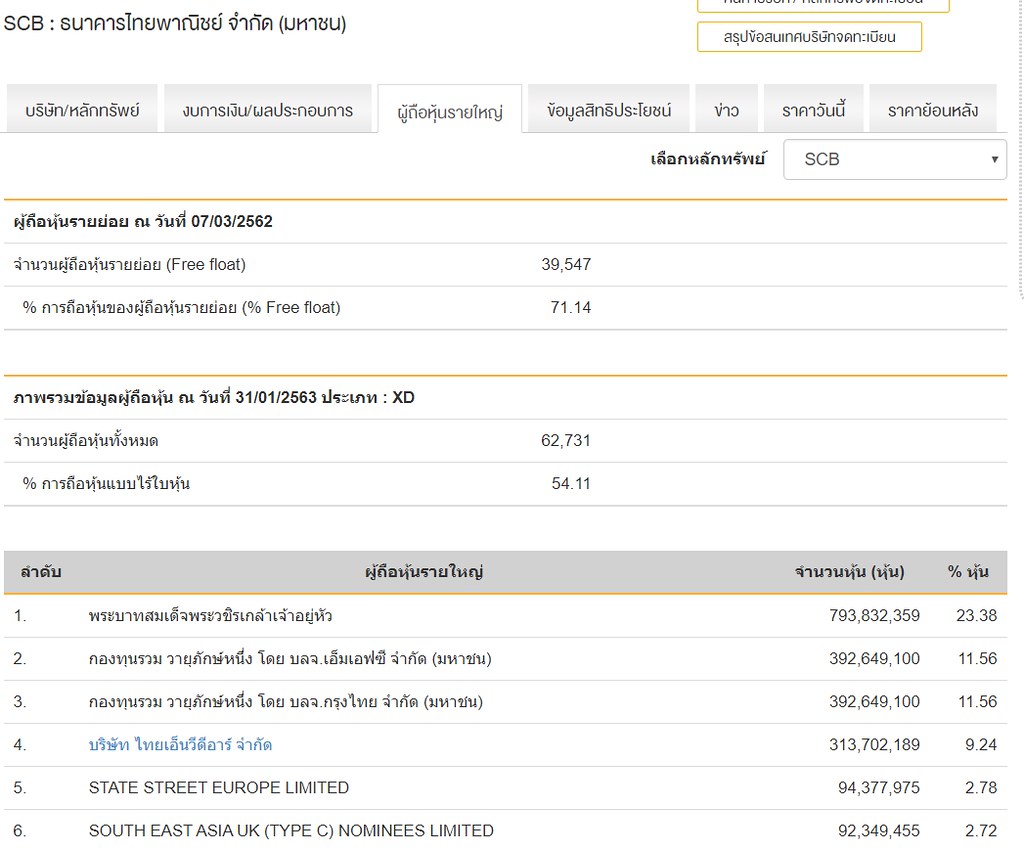Click the SCB company title heading
The width and height of the screenshot is (1024, 851).
point(175,24)
